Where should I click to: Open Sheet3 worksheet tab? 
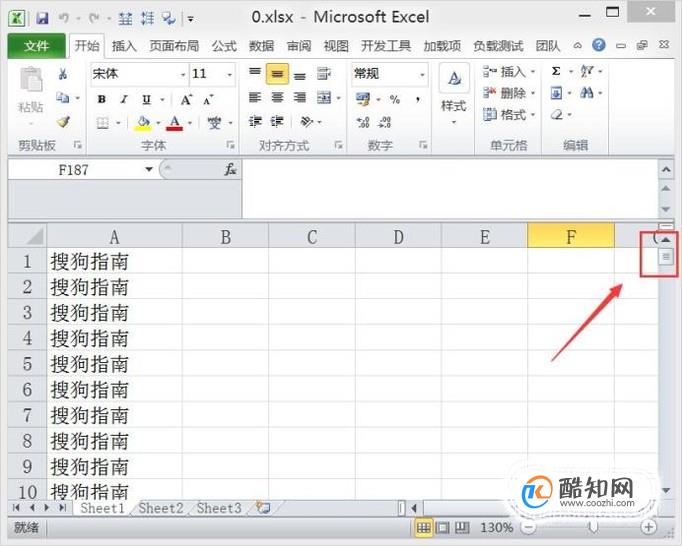[219, 508]
